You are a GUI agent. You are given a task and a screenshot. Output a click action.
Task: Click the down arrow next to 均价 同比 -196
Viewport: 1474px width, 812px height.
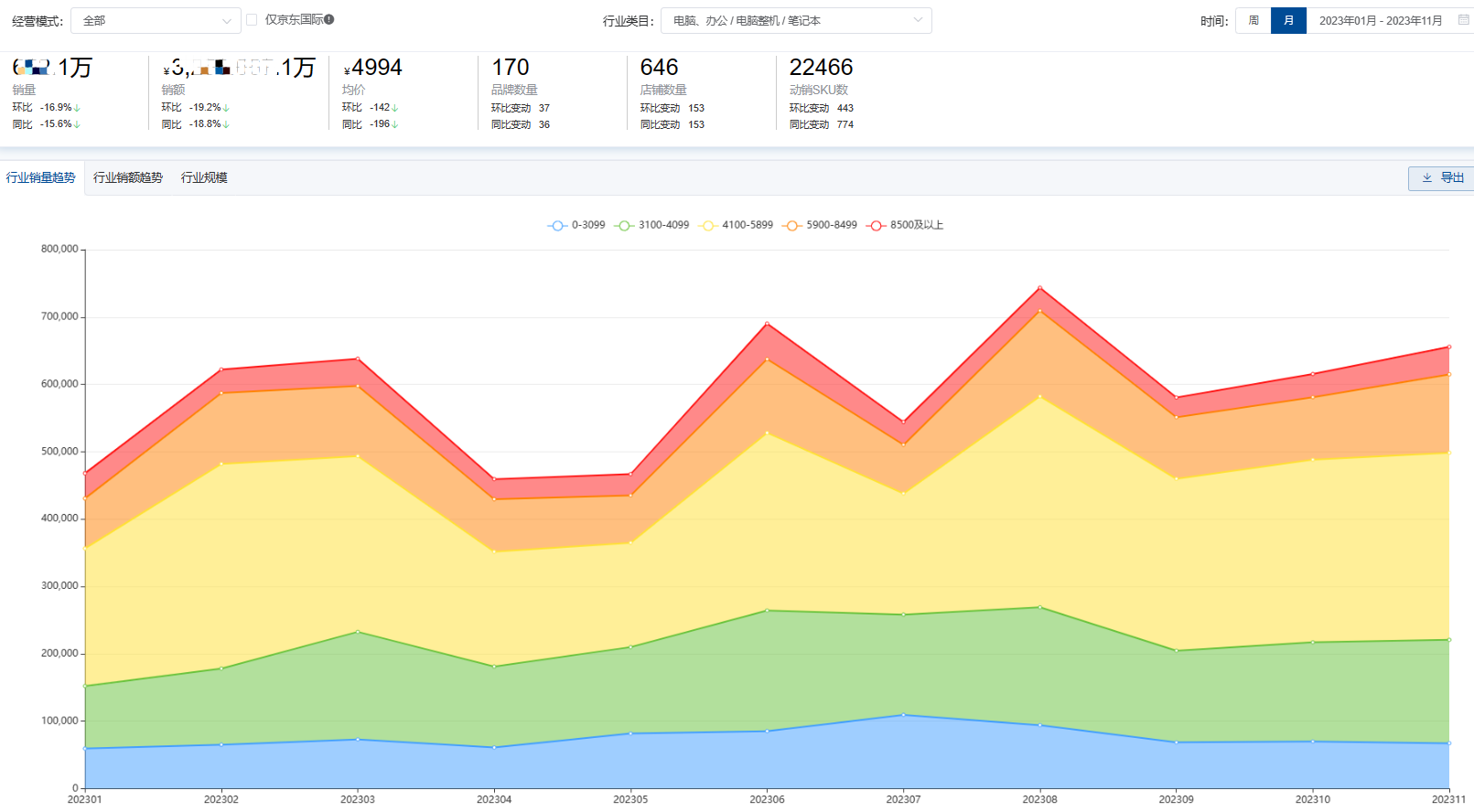click(395, 124)
